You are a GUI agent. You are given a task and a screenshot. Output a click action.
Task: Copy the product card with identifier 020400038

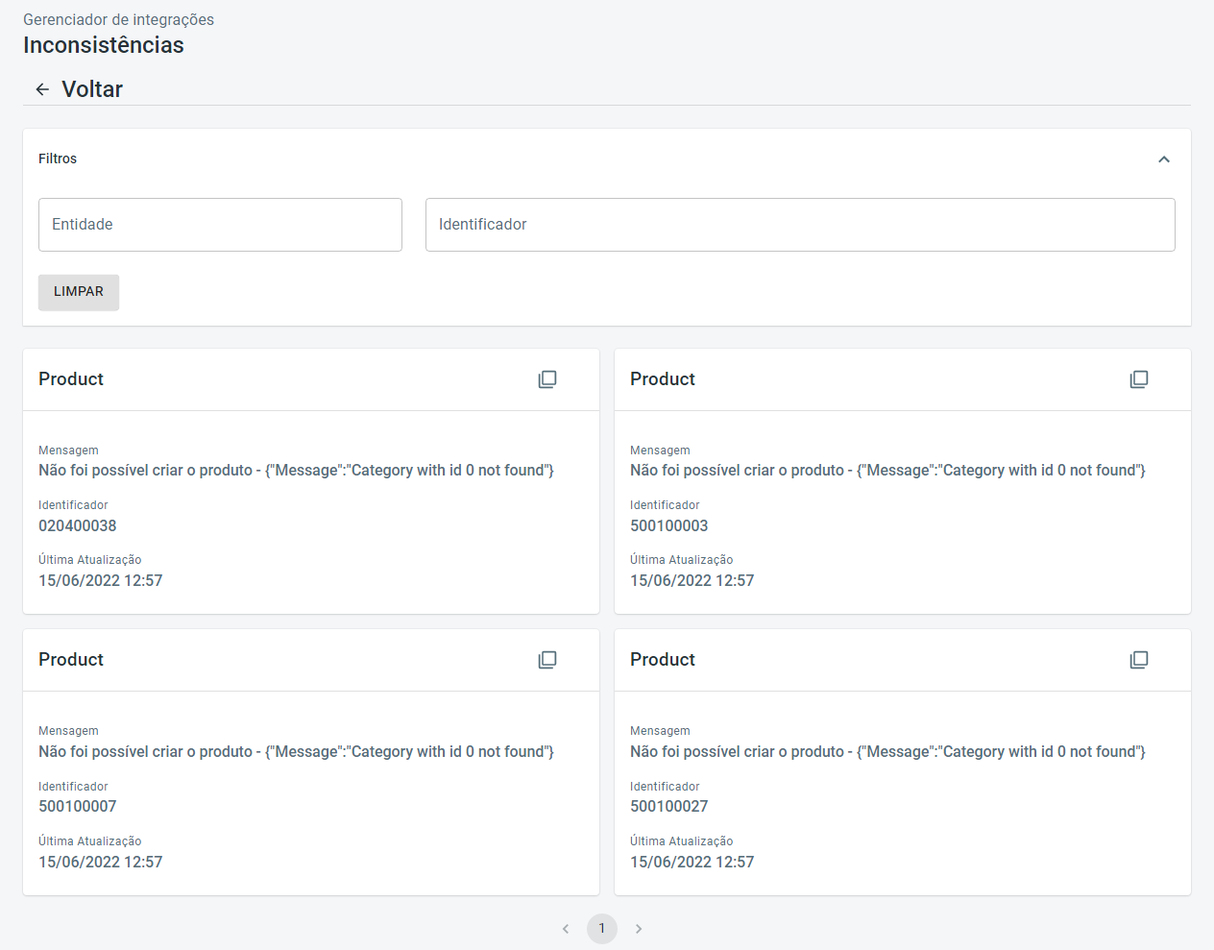(x=547, y=380)
